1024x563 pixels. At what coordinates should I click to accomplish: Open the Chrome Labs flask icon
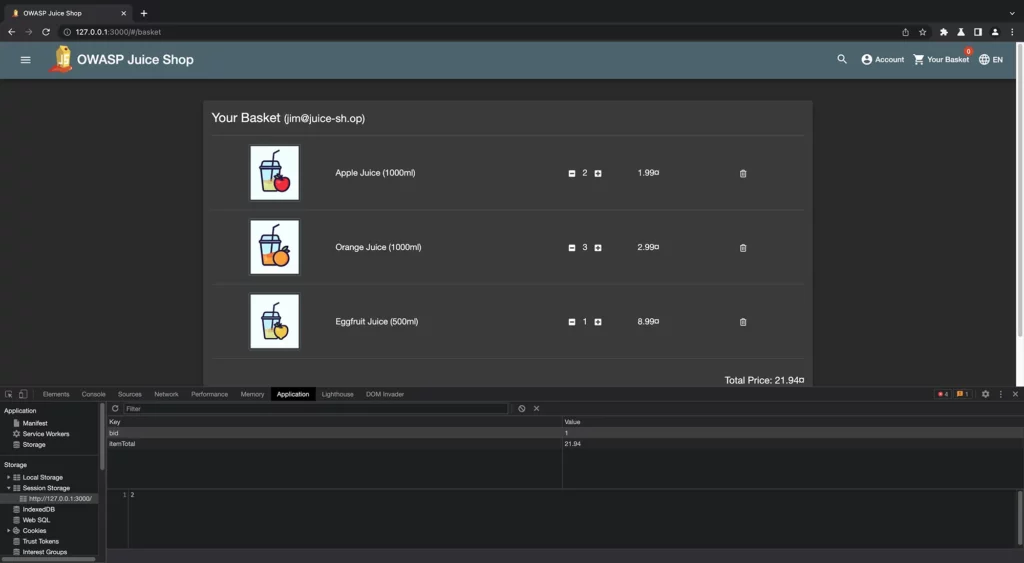[x=961, y=32]
